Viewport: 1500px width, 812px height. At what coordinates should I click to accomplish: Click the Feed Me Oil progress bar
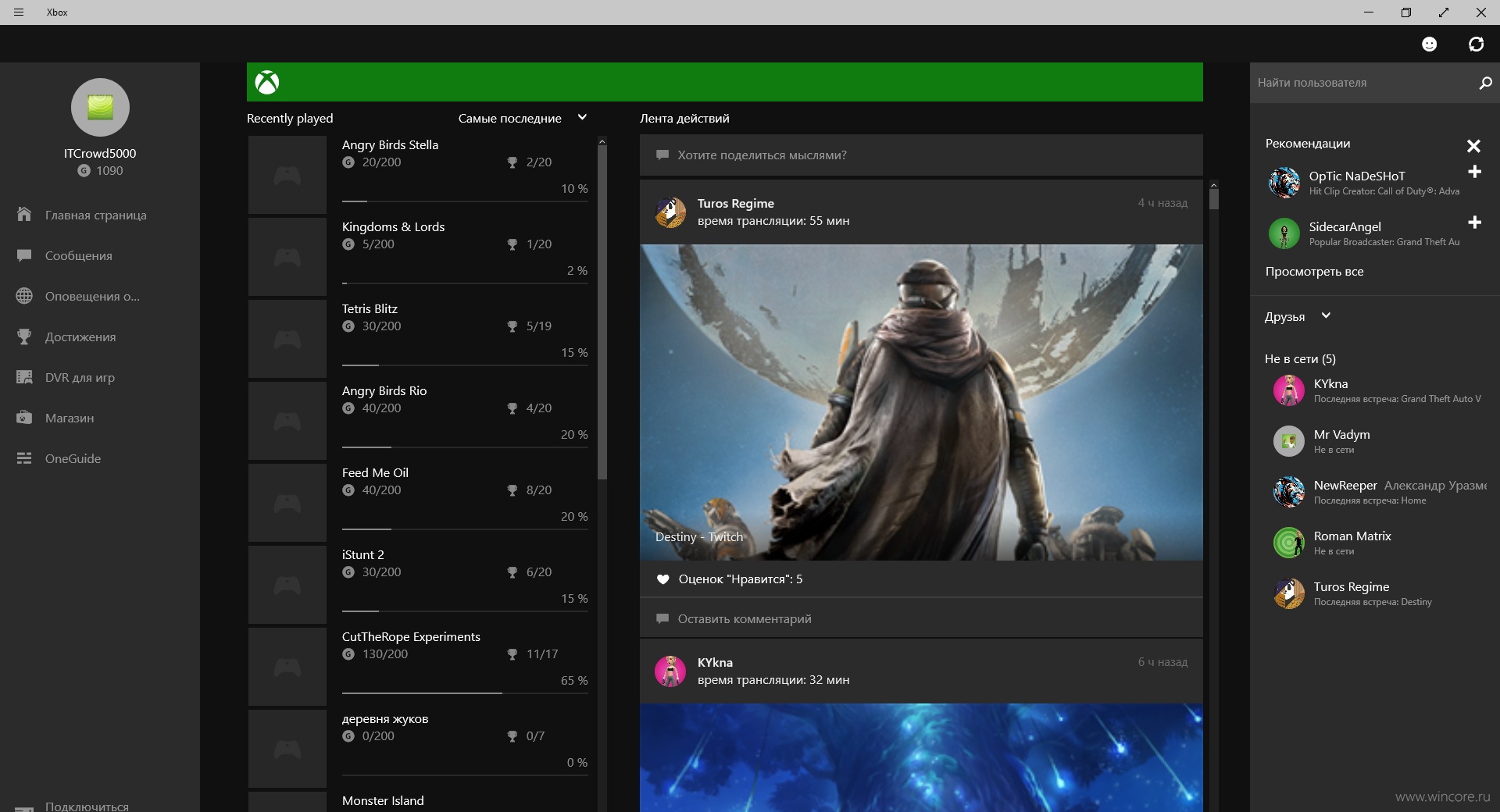coord(466,529)
